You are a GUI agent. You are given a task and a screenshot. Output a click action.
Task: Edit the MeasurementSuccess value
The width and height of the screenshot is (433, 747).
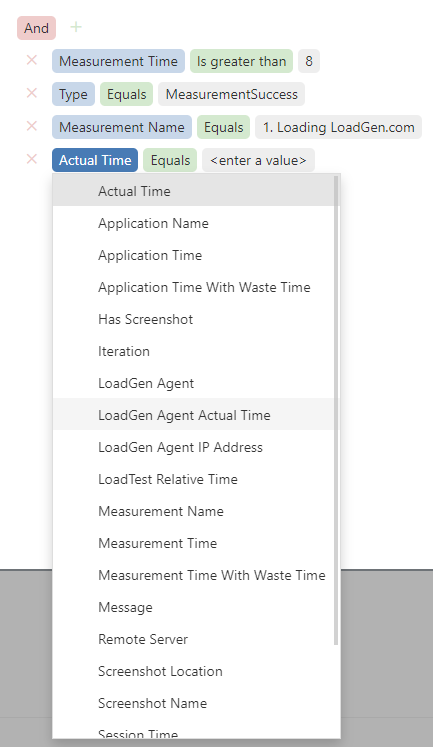(232, 94)
